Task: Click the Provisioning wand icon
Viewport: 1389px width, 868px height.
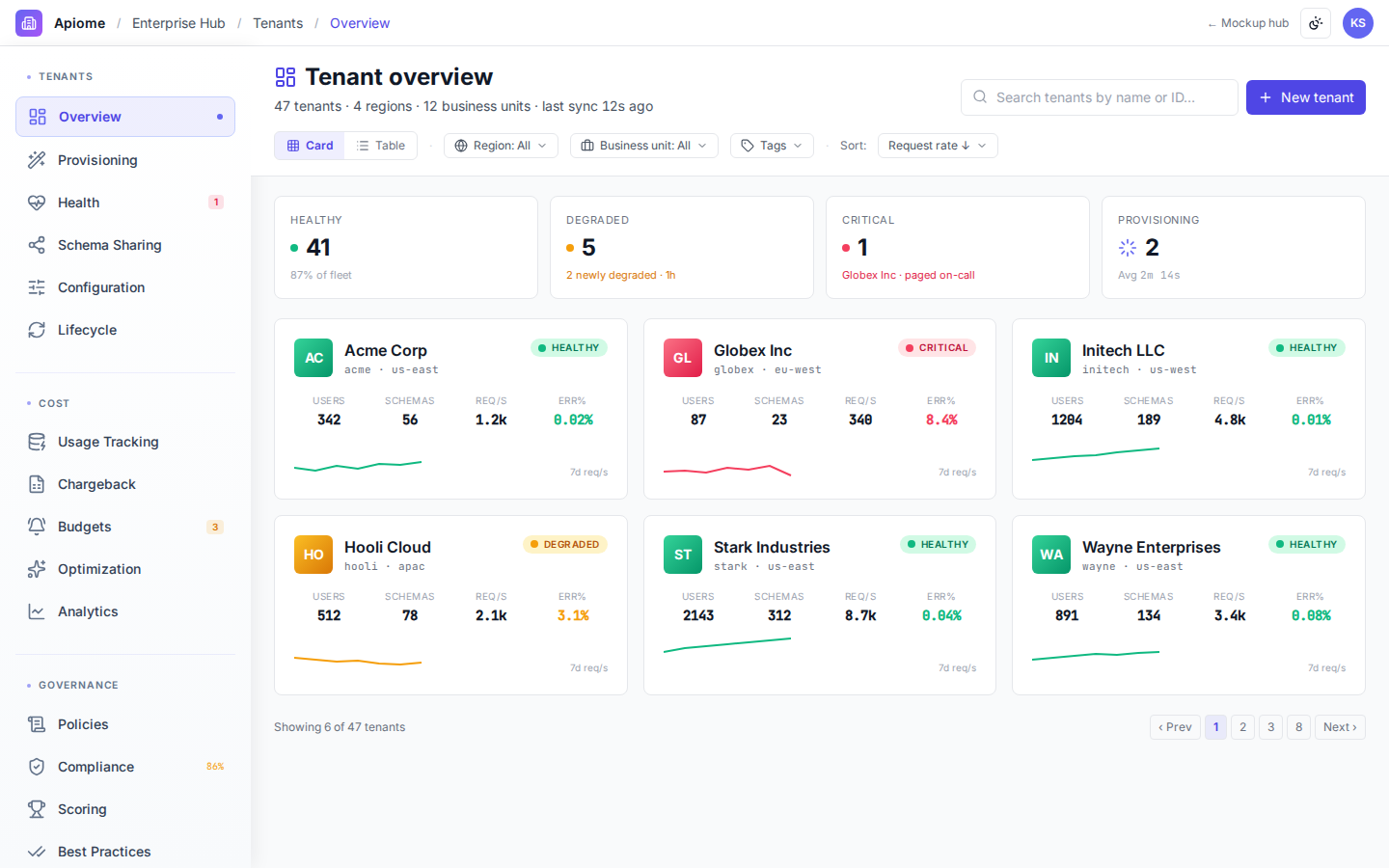Action: [37, 160]
